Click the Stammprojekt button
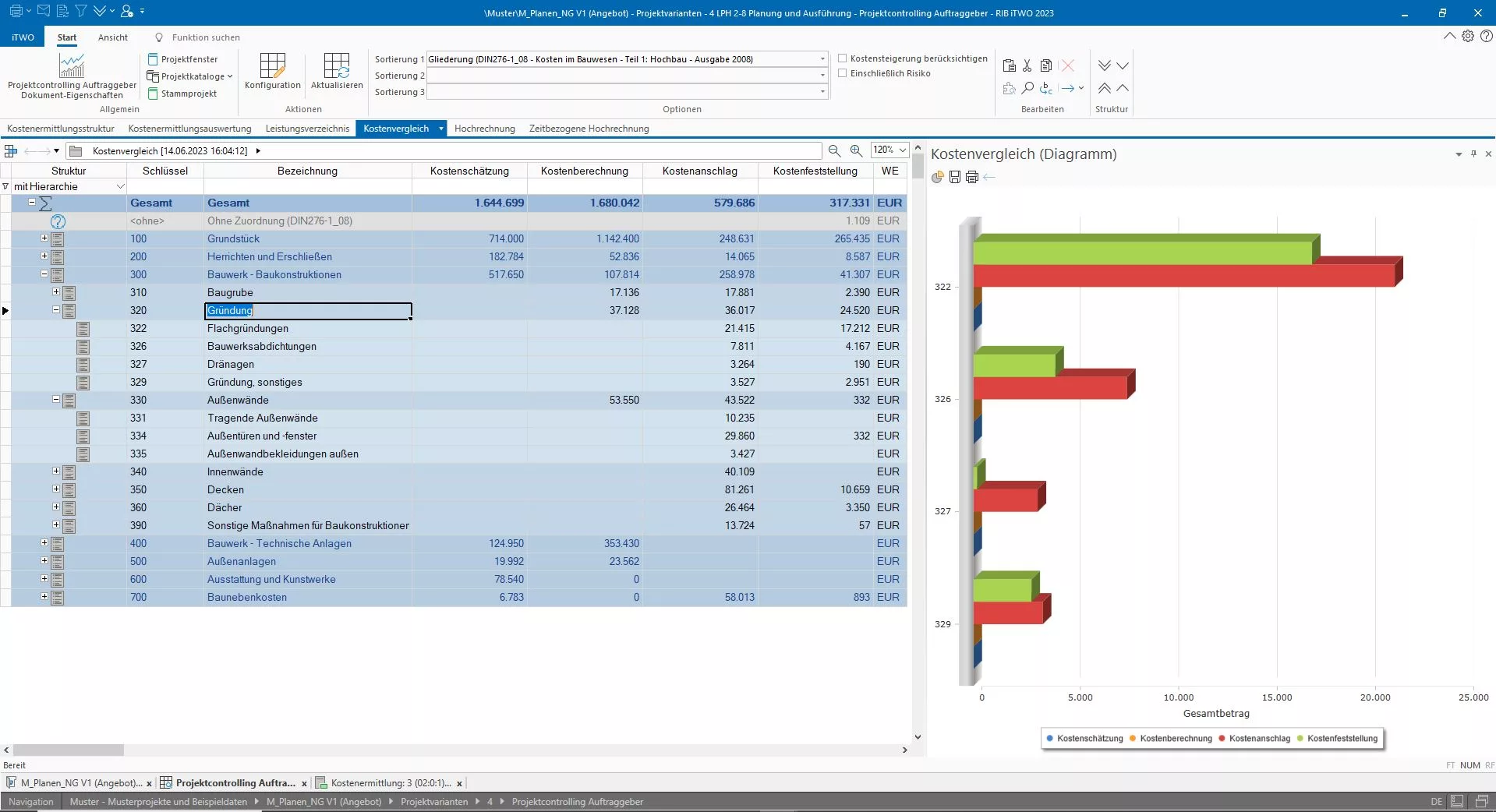1496x812 pixels. pos(182,94)
